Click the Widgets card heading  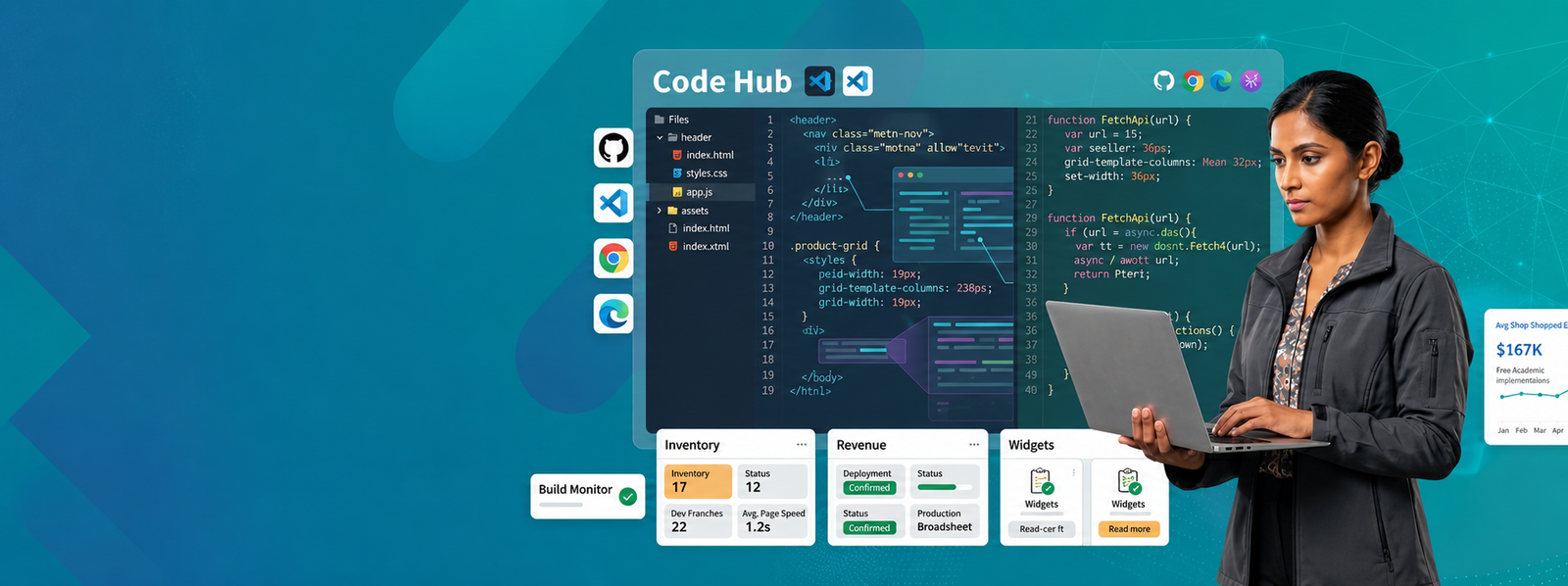[x=1031, y=445]
